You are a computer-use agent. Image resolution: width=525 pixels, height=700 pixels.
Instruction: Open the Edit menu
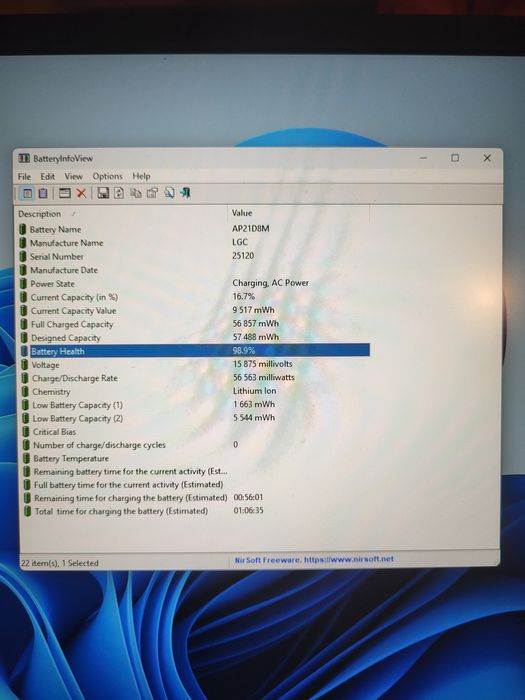click(48, 176)
